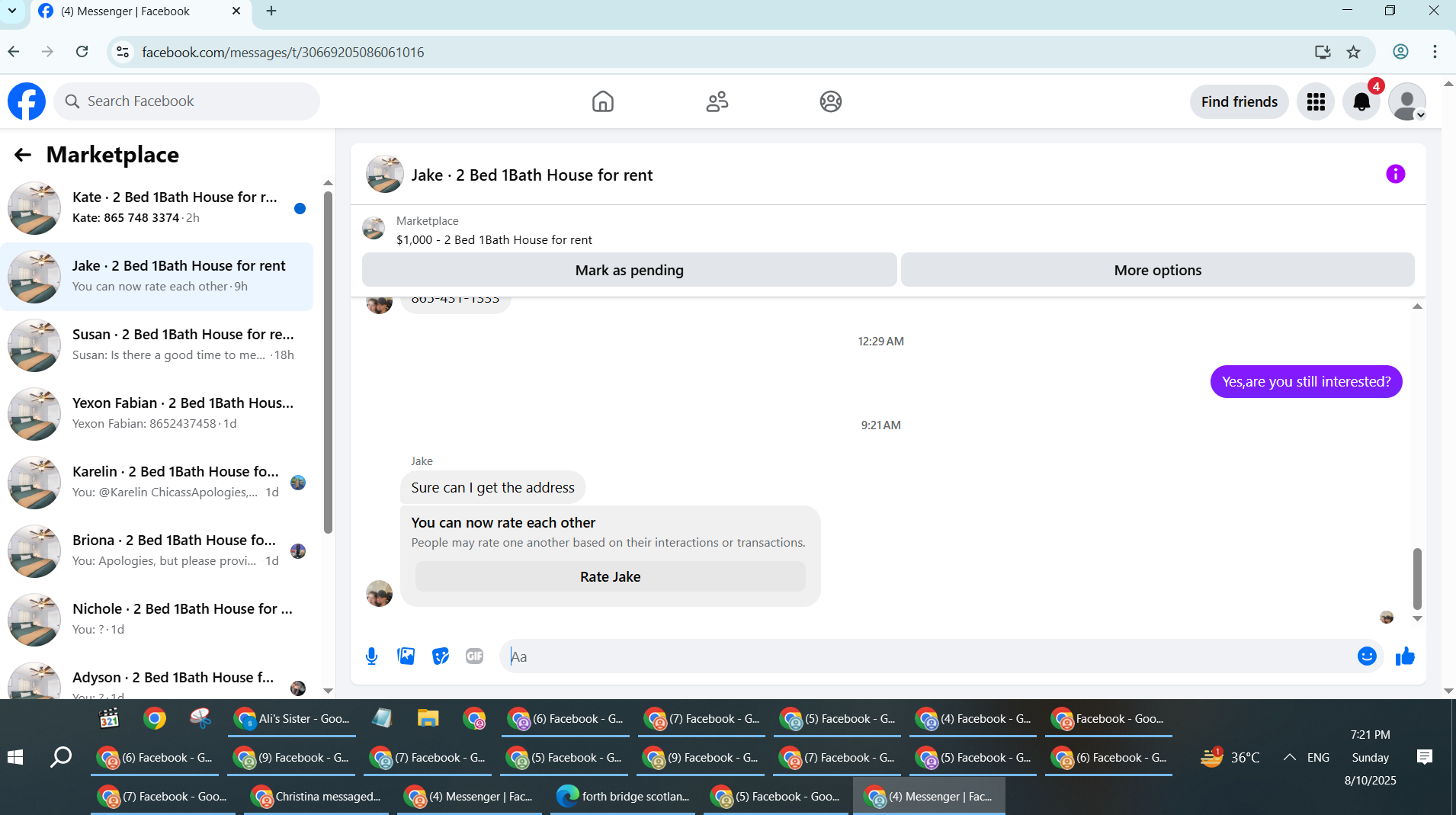Attach a photo with the image icon
This screenshot has width=1456, height=815.
[406, 656]
